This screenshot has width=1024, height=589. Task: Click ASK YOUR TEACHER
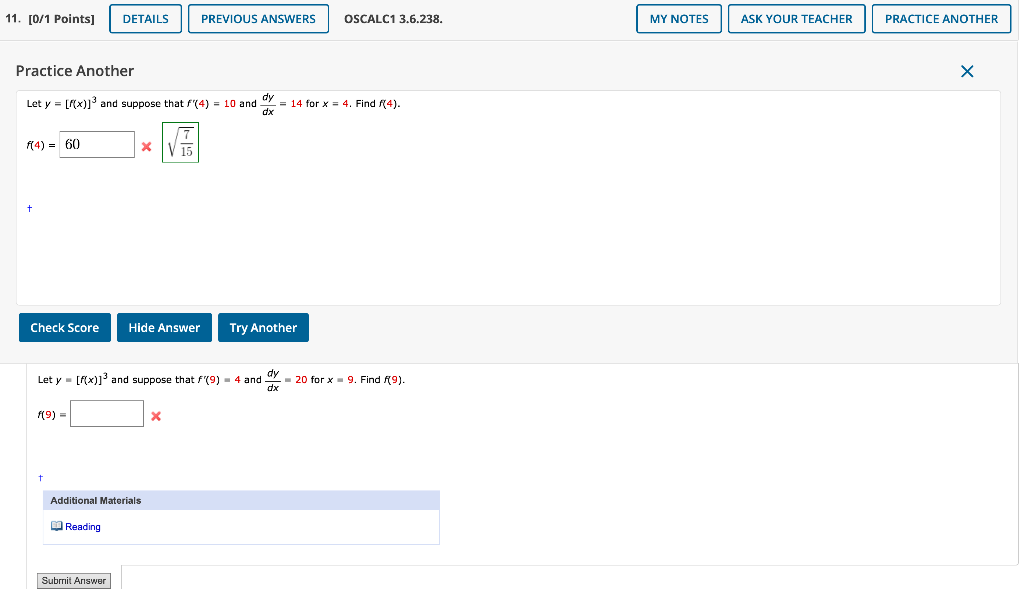point(796,18)
